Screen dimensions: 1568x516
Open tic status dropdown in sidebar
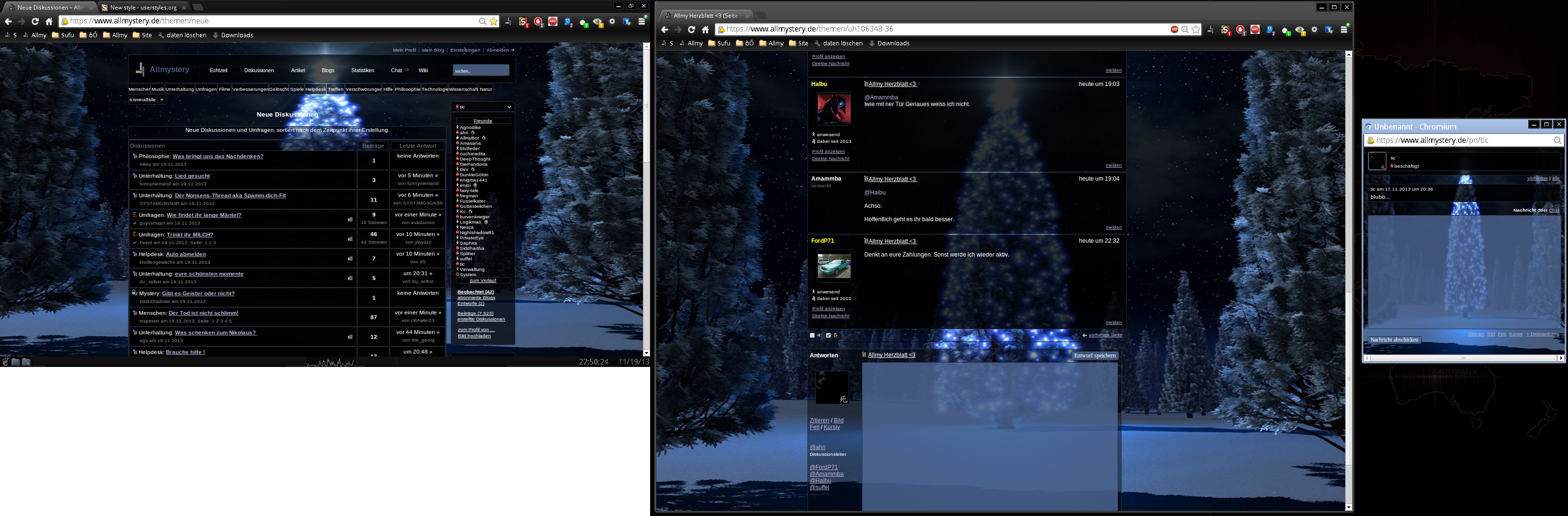pyautogui.click(x=484, y=107)
